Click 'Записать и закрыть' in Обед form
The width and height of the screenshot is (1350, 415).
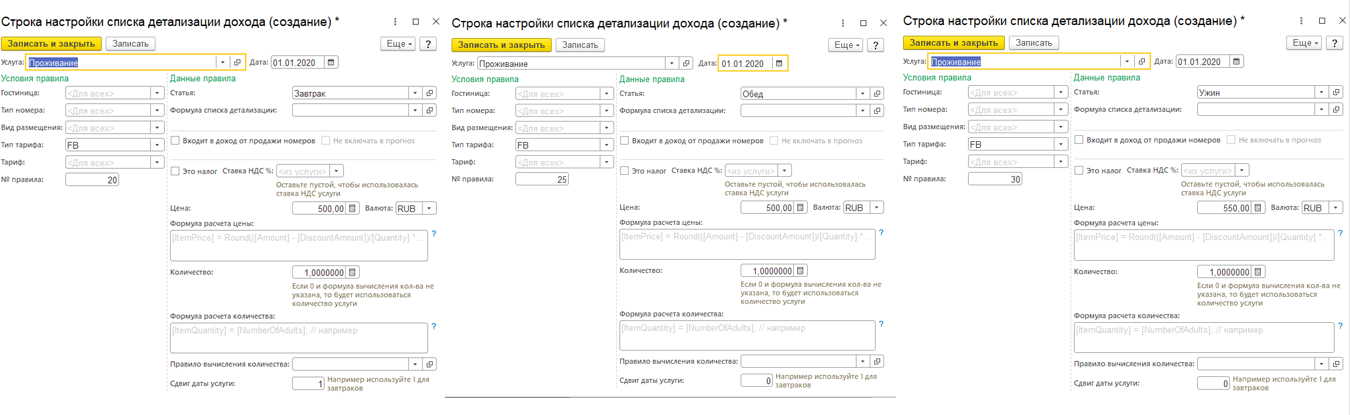click(x=501, y=45)
